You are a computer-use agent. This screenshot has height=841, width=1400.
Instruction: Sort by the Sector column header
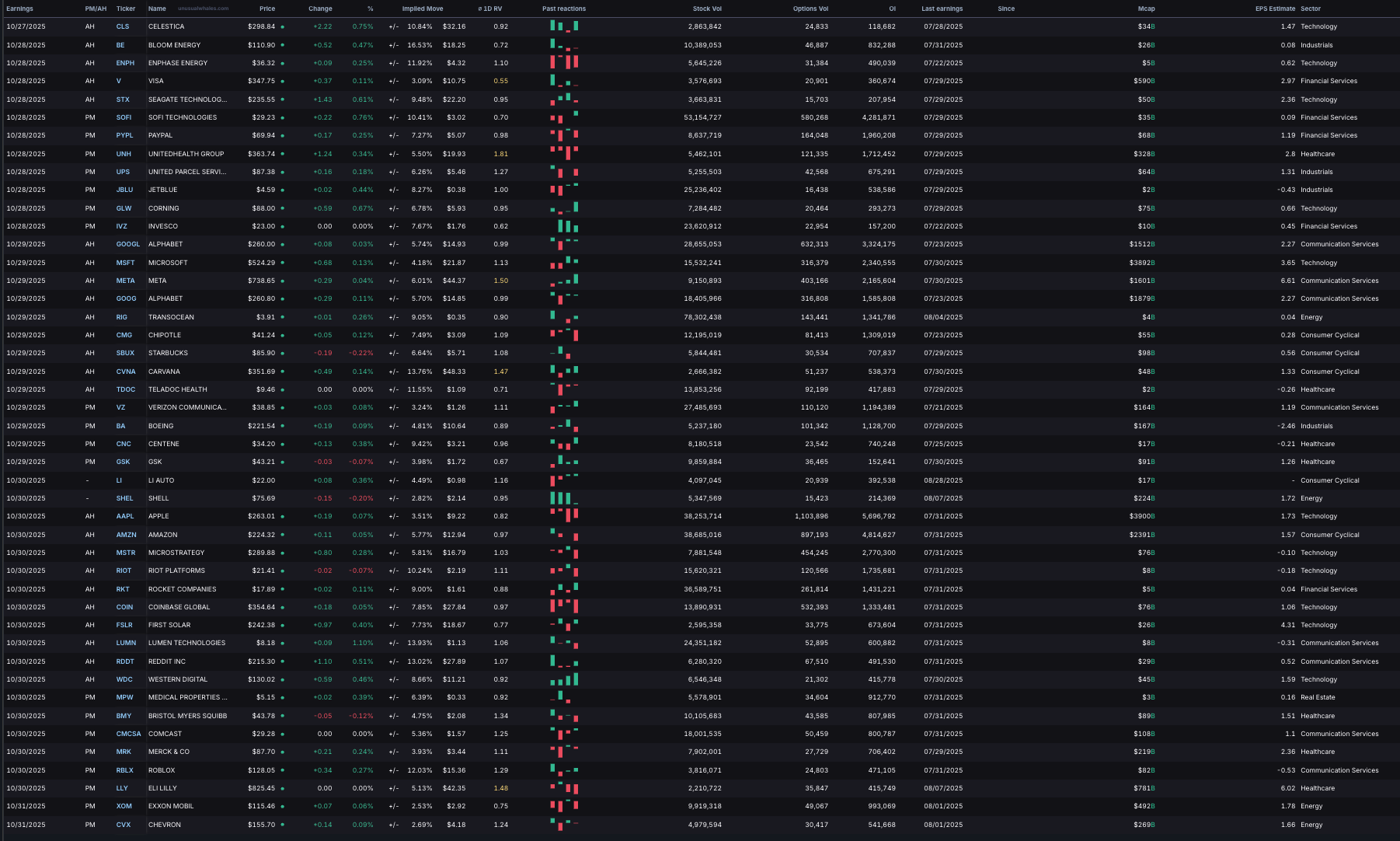coord(1311,9)
